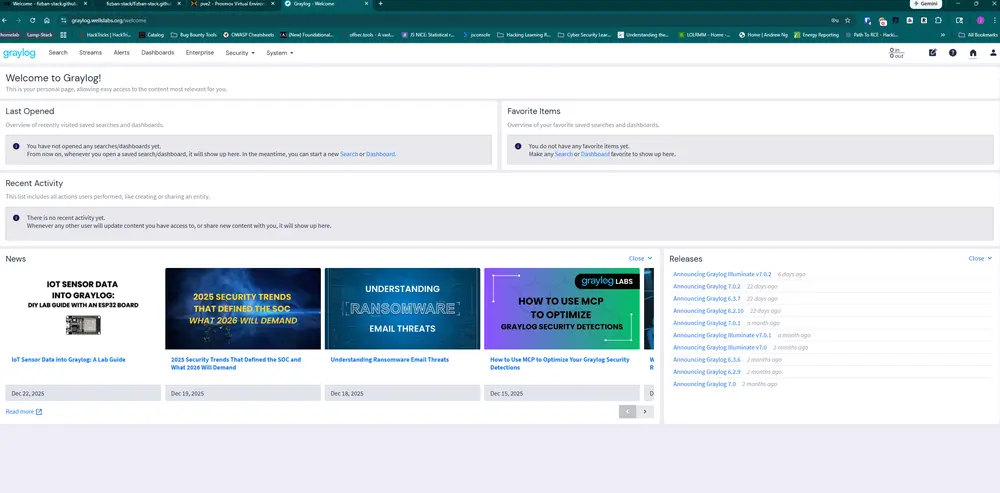Open Understanding Ransomware Email Threats article link
The image size is (1000, 493).
pyautogui.click(x=390, y=360)
